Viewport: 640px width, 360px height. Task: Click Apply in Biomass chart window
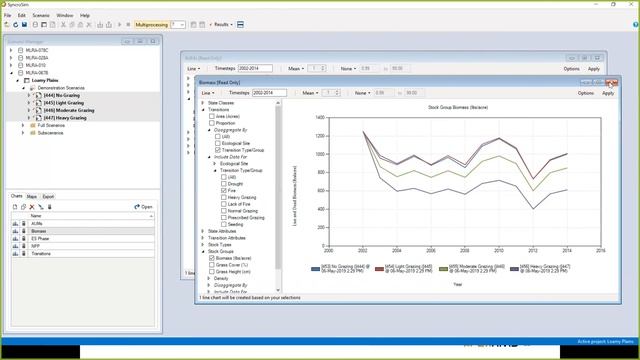pos(608,93)
